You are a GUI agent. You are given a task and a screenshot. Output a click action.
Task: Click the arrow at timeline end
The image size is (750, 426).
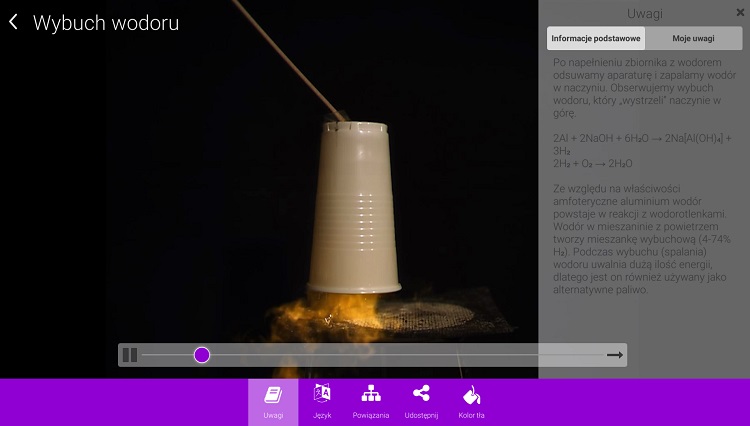615,355
